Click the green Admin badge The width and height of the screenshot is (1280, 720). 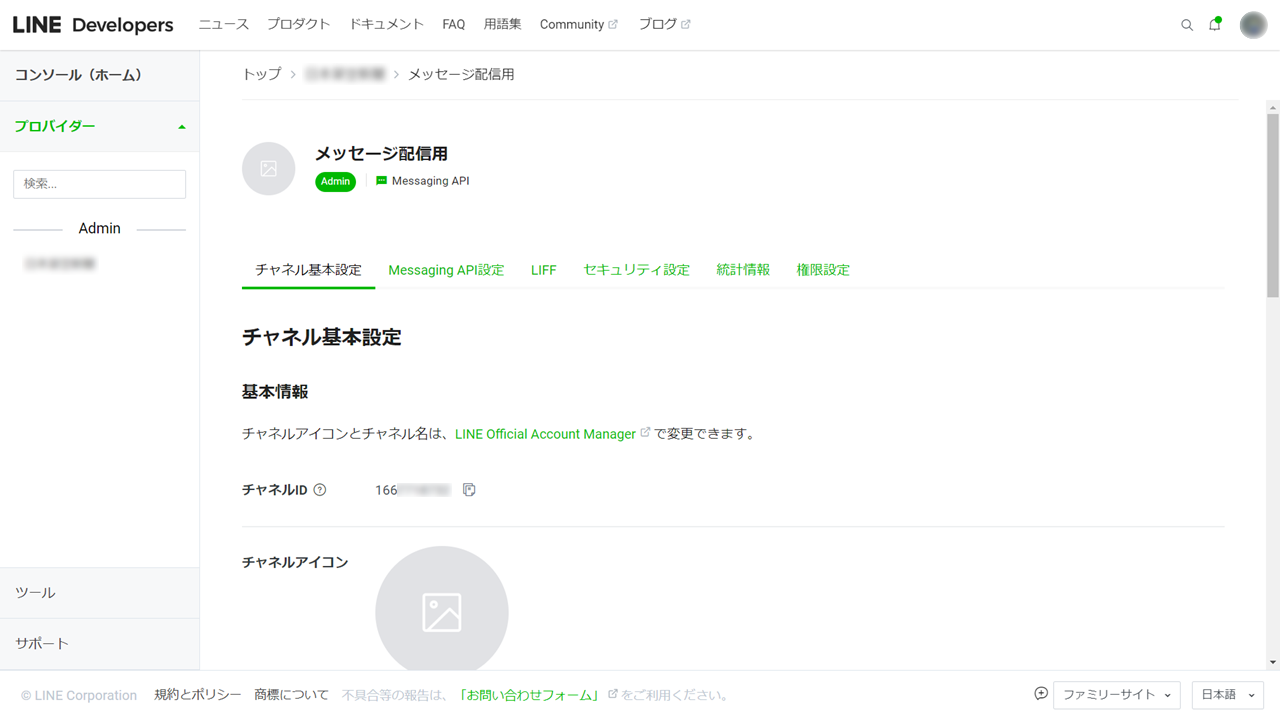335,181
